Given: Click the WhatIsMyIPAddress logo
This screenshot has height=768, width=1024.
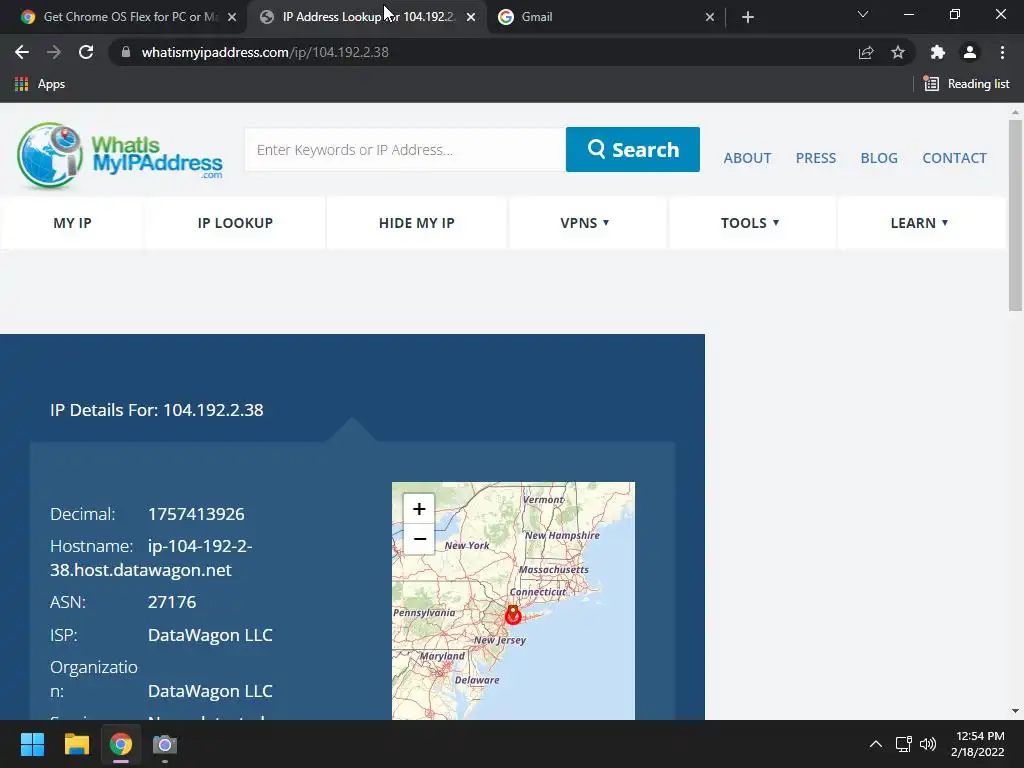Looking at the screenshot, I should 120,155.
